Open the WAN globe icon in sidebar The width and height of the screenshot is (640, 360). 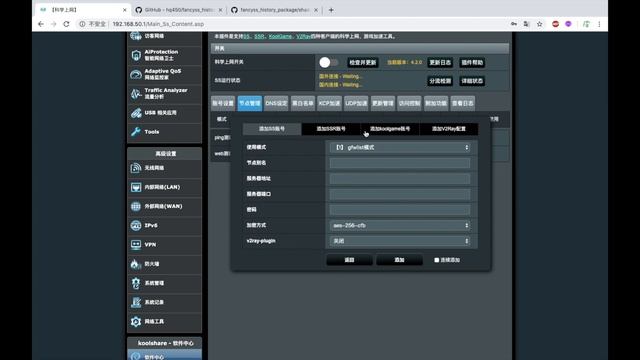click(x=136, y=206)
